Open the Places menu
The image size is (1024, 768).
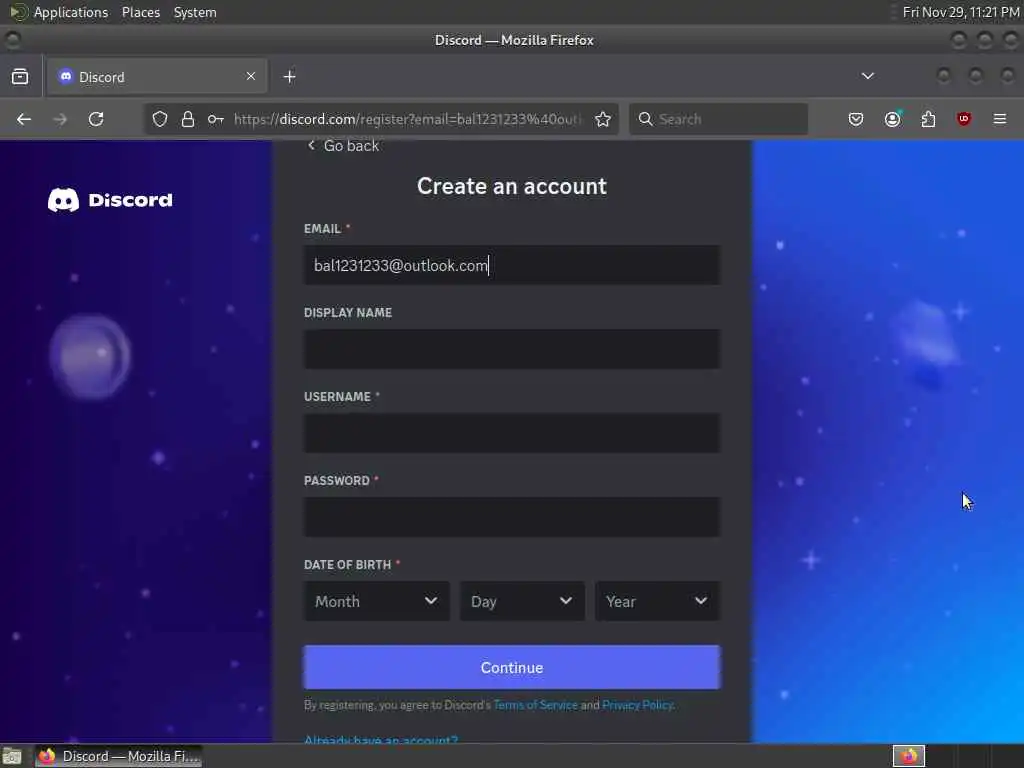click(141, 12)
